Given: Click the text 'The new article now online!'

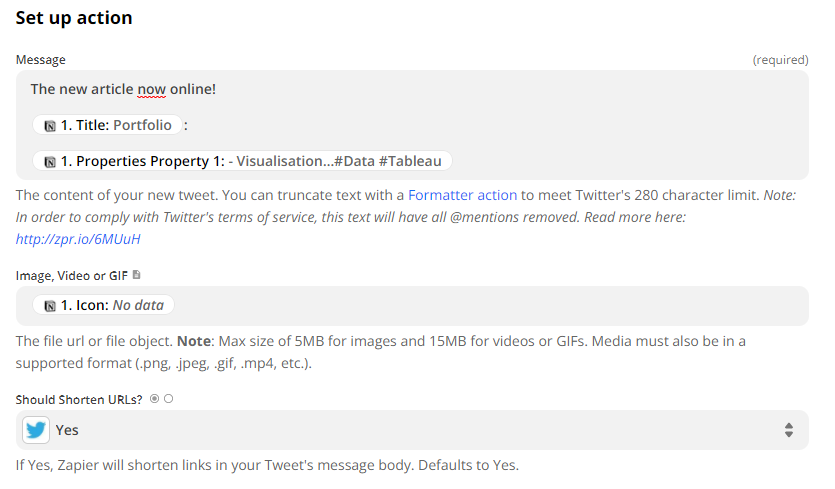Looking at the screenshot, I should (123, 89).
